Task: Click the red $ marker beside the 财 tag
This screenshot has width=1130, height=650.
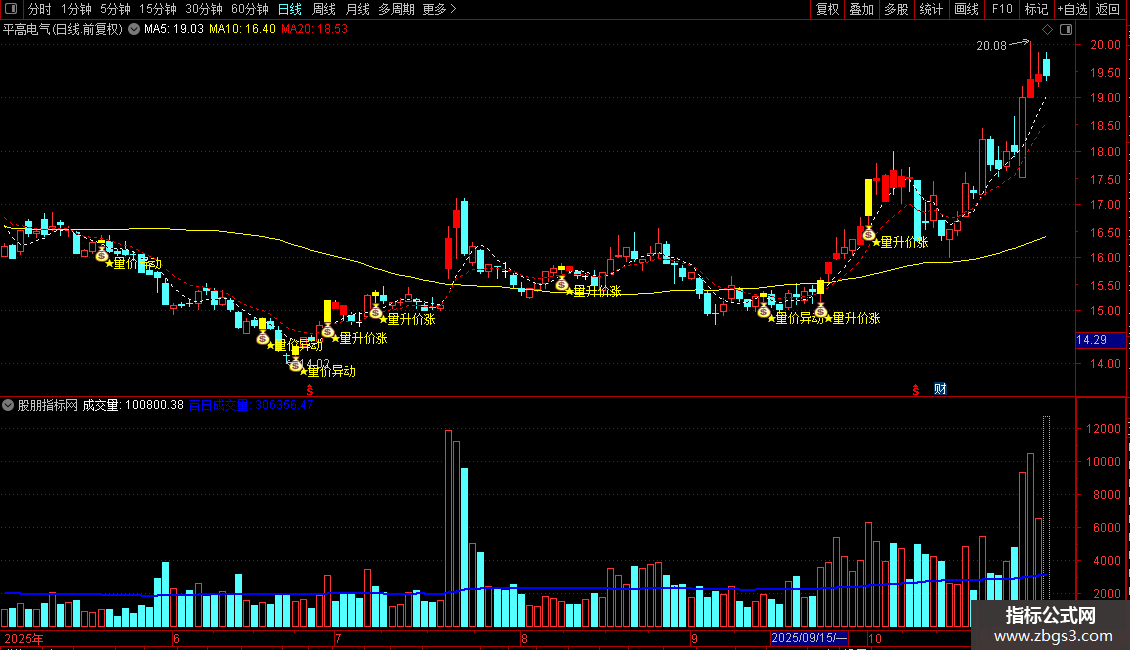Action: pyautogui.click(x=916, y=390)
